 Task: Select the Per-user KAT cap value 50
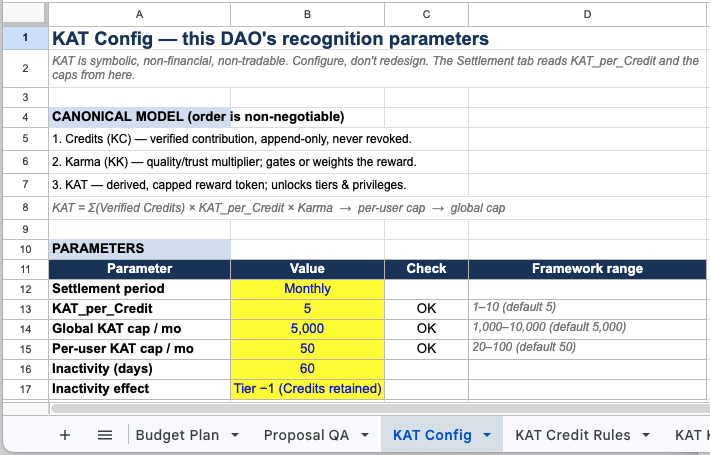307,349
